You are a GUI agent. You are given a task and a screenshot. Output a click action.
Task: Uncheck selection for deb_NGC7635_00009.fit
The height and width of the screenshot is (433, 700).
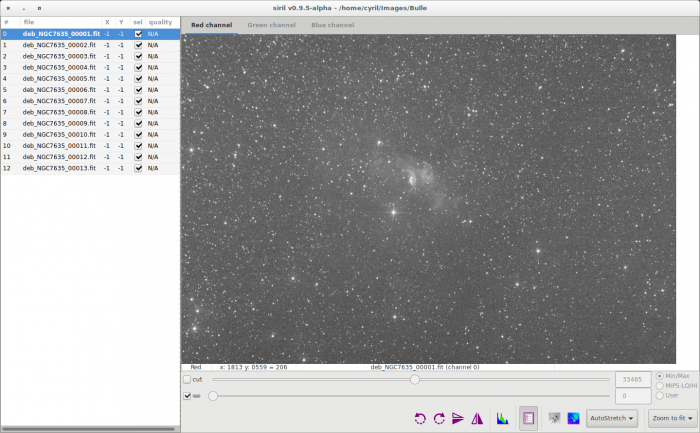[x=138, y=123]
